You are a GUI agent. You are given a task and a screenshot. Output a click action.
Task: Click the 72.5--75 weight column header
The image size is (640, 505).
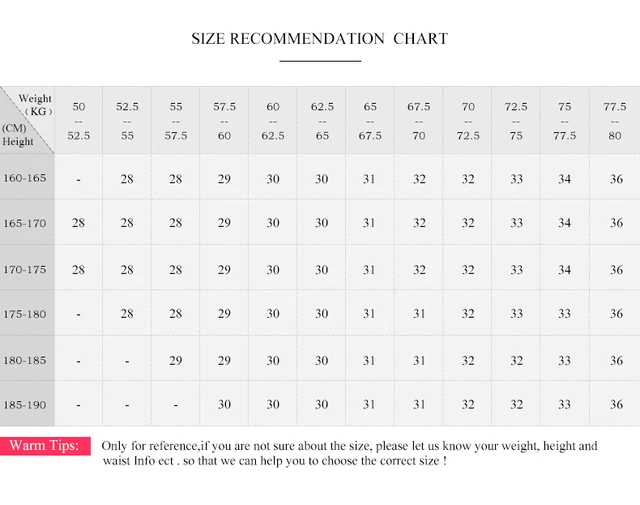tap(516, 121)
